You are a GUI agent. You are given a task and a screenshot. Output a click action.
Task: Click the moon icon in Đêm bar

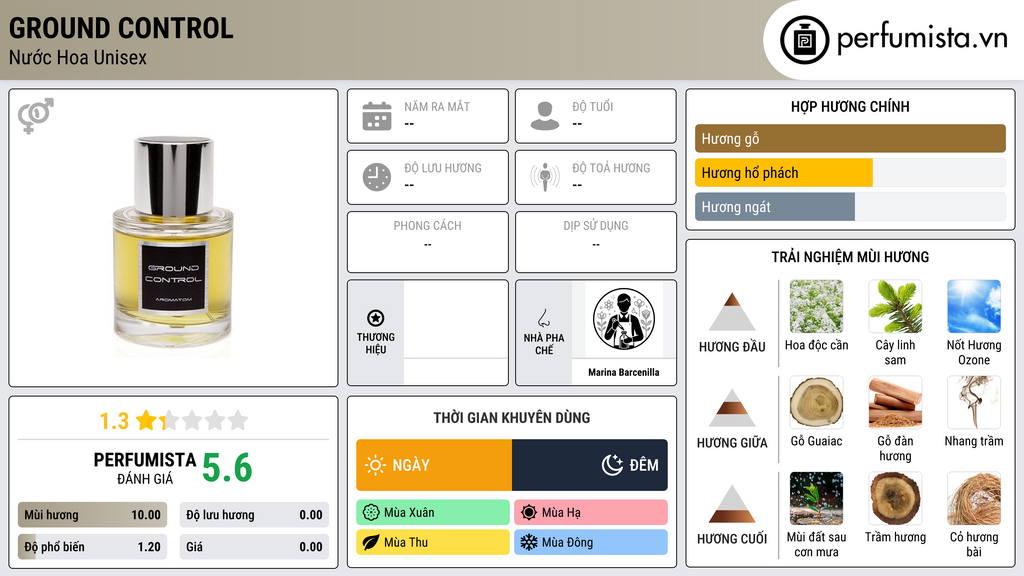click(x=613, y=465)
